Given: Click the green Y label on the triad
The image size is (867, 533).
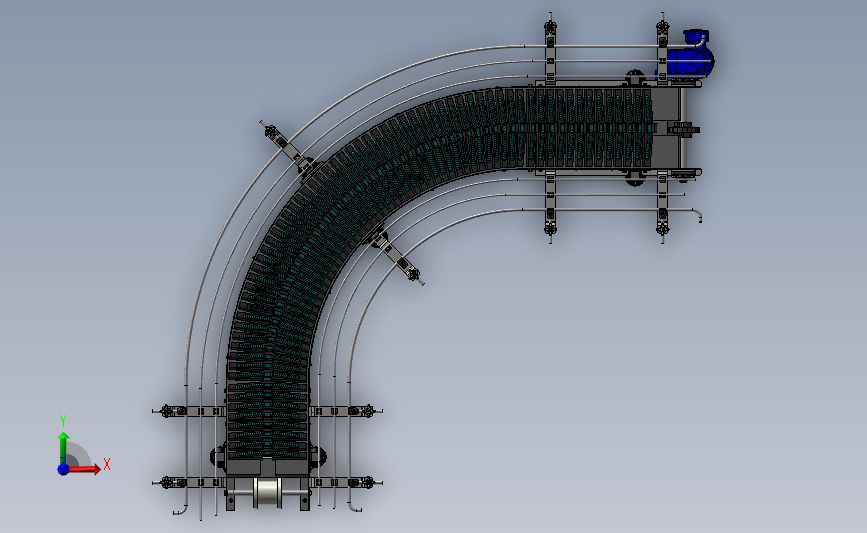Looking at the screenshot, I should 63,421.
